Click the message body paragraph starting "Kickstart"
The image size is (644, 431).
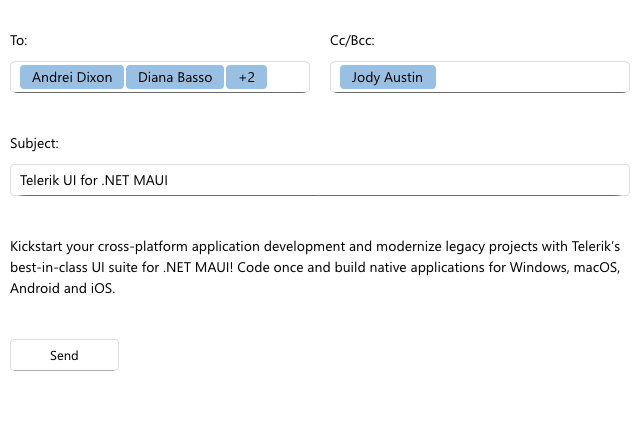(315, 267)
